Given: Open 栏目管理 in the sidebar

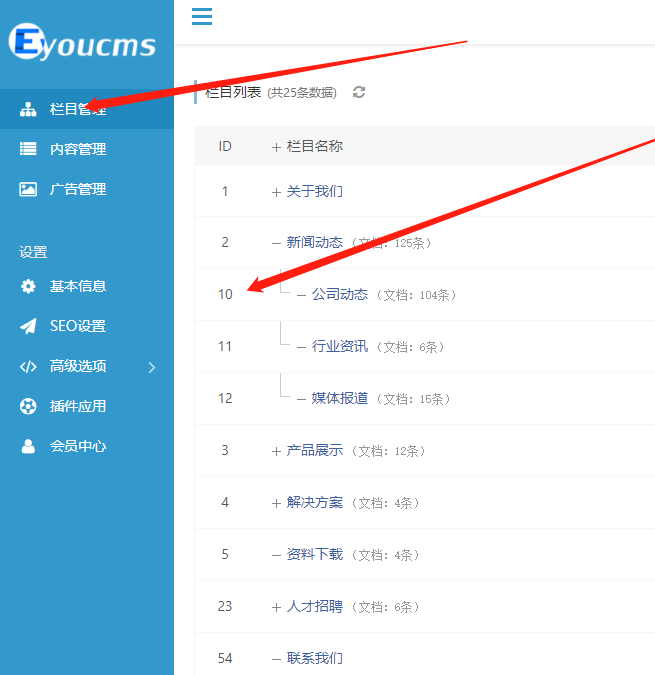Looking at the screenshot, I should [x=77, y=109].
